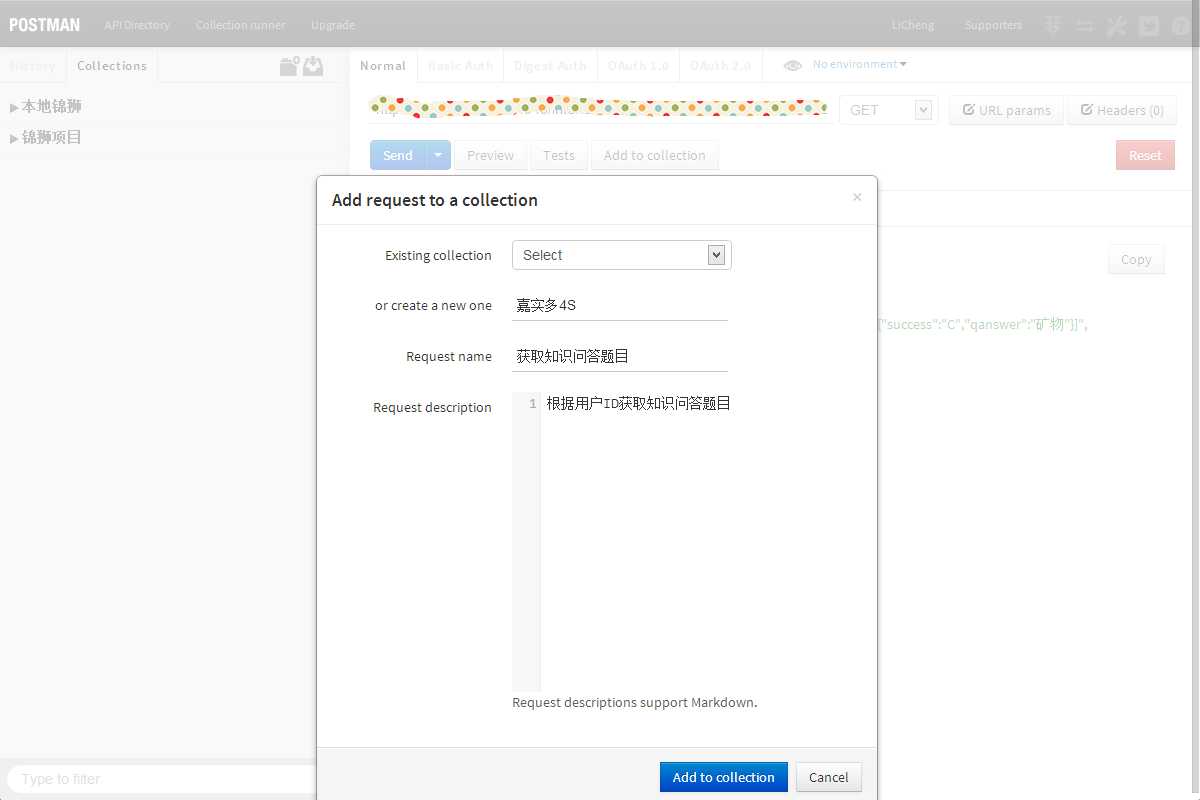Image resolution: width=1200 pixels, height=800 pixels.
Task: Select the Basic Auth tab
Action: pos(460,66)
